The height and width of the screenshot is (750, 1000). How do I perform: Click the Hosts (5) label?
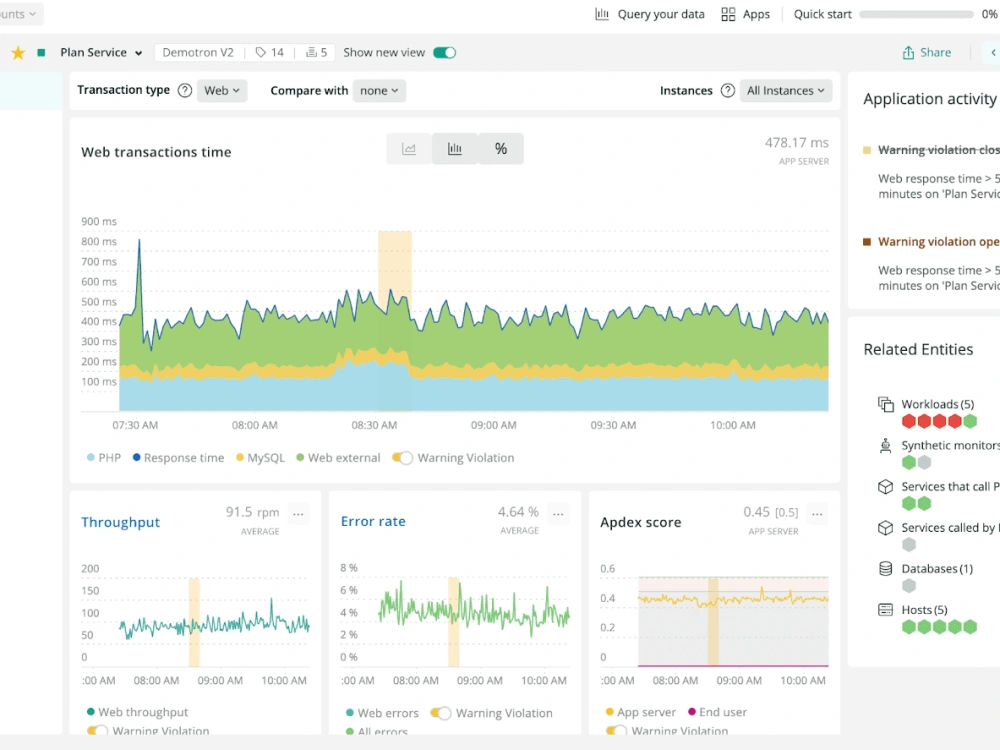click(x=924, y=610)
